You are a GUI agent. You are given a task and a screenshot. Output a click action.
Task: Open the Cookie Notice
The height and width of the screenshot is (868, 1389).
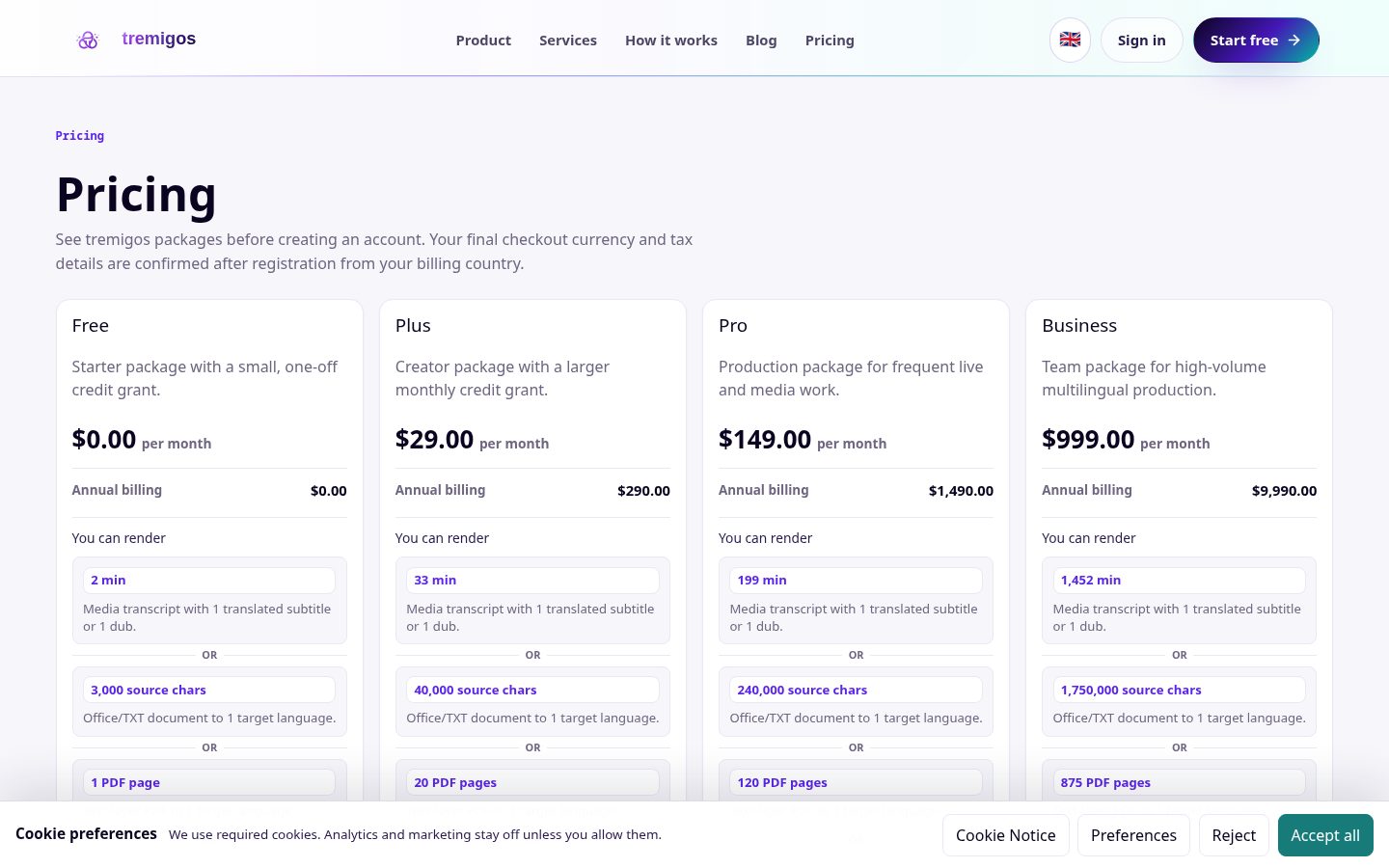(x=1005, y=835)
